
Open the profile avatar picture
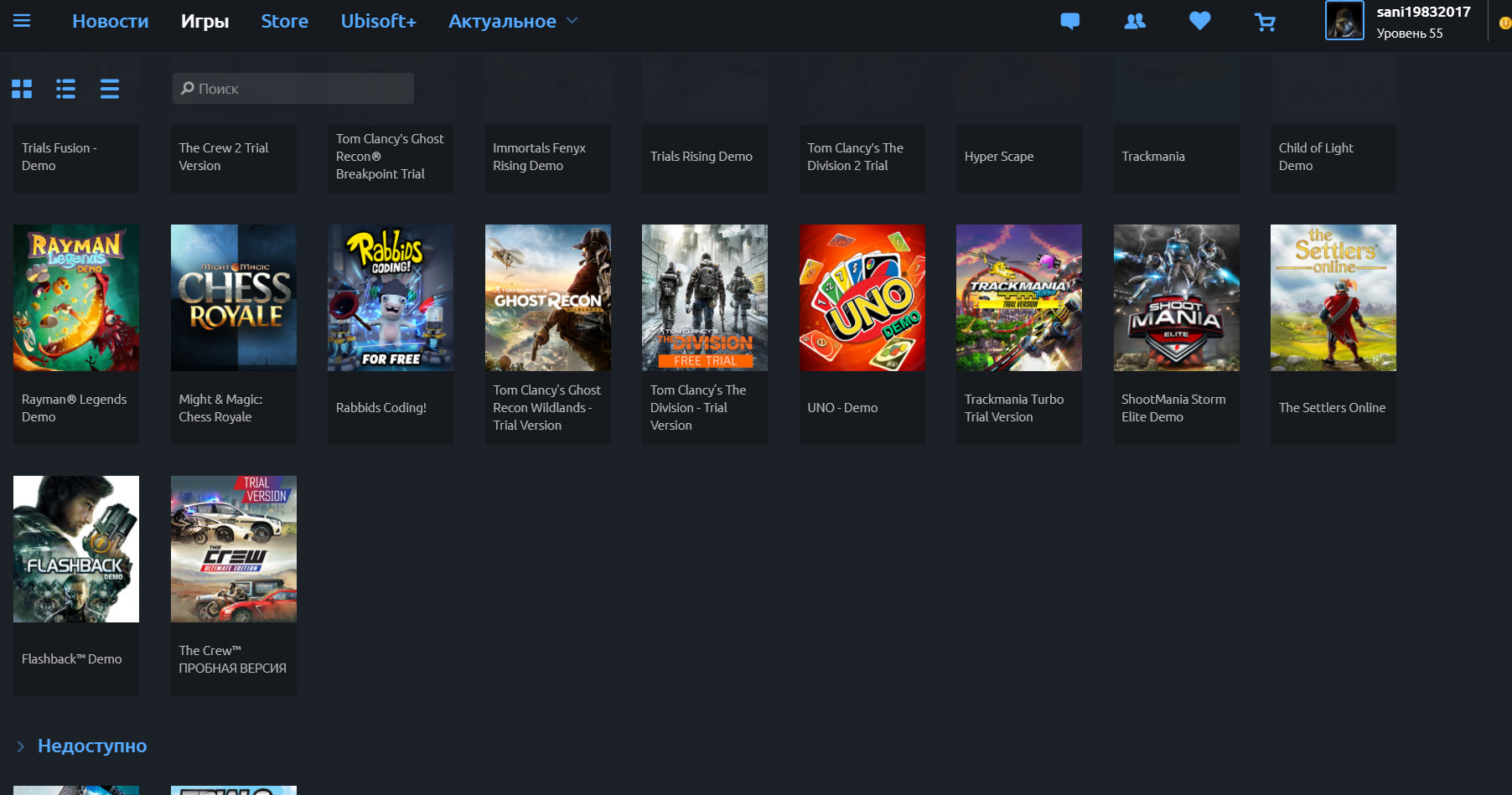pos(1344,23)
